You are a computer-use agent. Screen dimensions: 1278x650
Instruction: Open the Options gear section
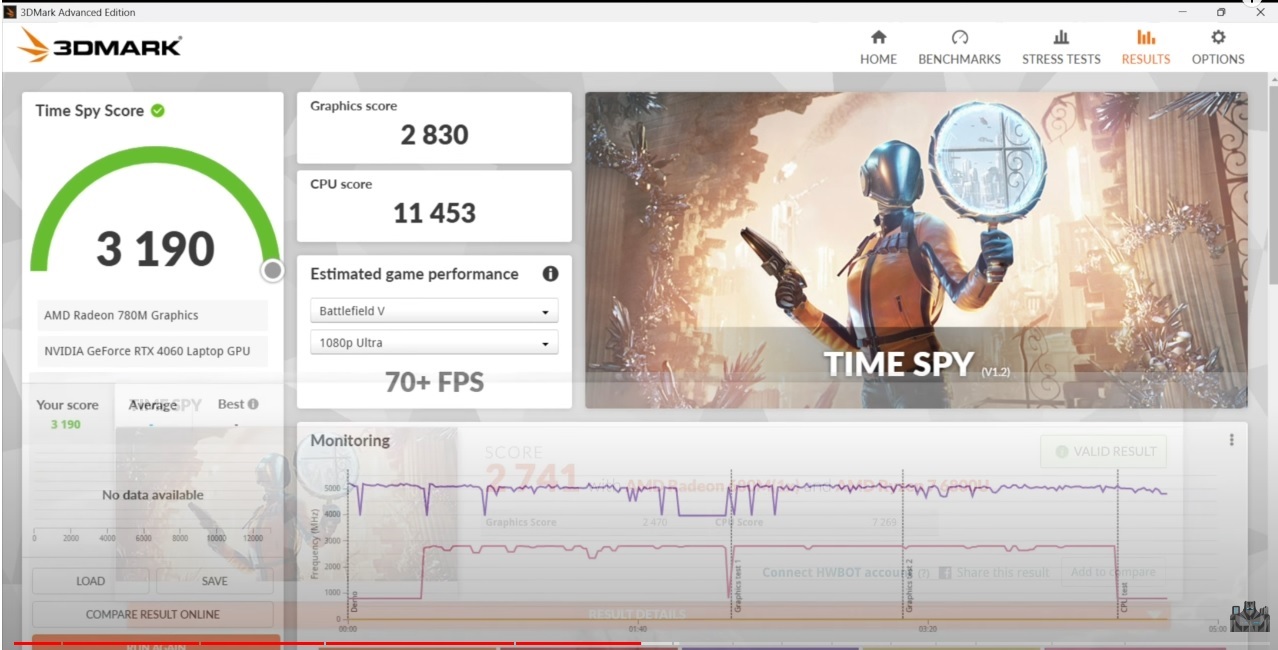point(1218,47)
